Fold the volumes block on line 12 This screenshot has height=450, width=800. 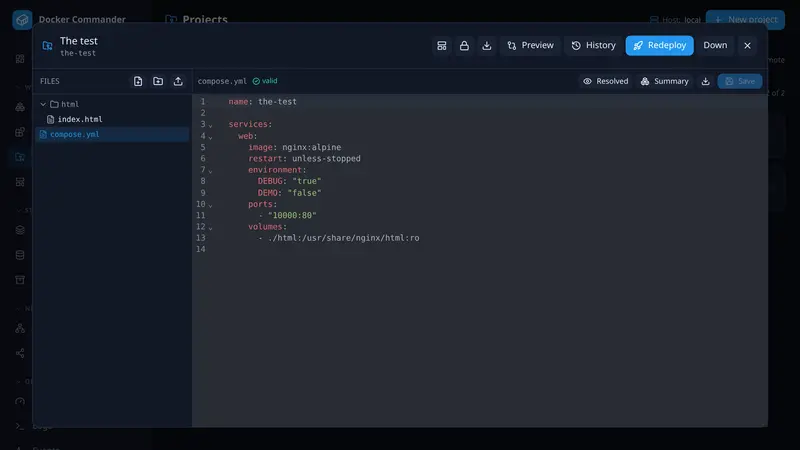pos(210,228)
